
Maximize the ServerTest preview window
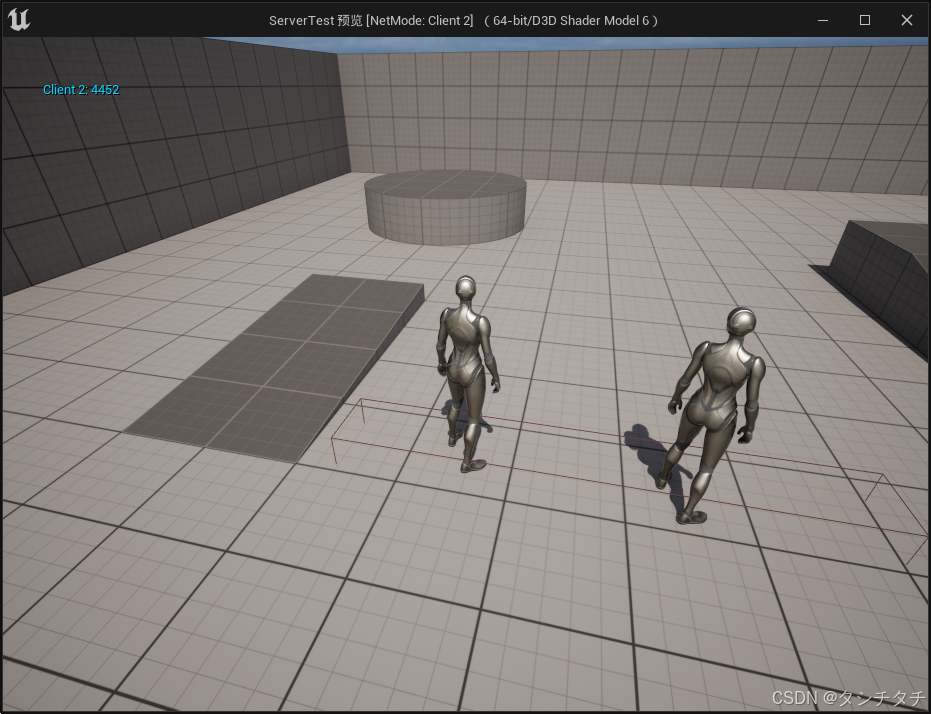click(865, 20)
